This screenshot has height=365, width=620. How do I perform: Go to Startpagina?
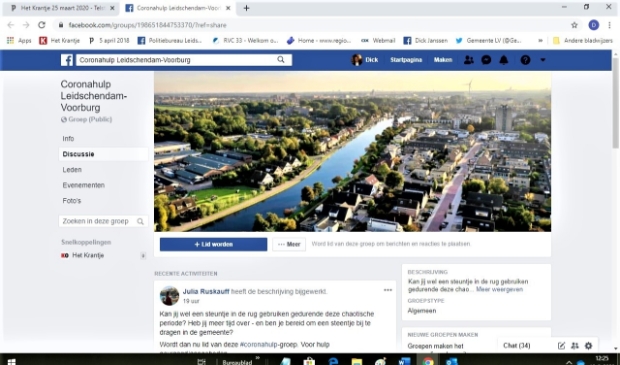click(x=406, y=60)
